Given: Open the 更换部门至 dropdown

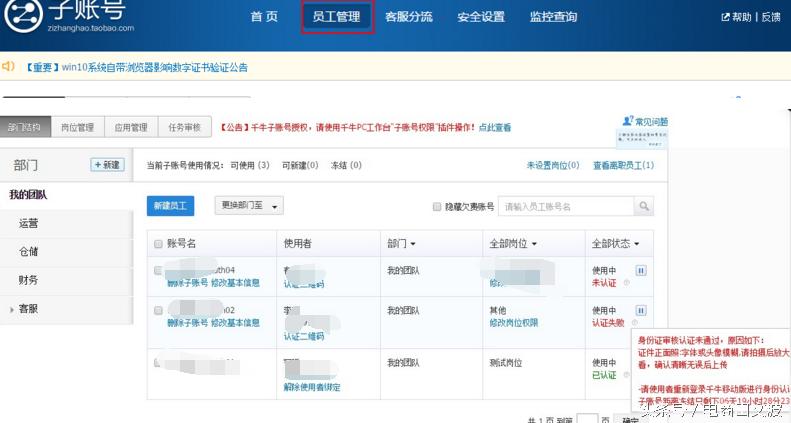Looking at the screenshot, I should tap(249, 206).
